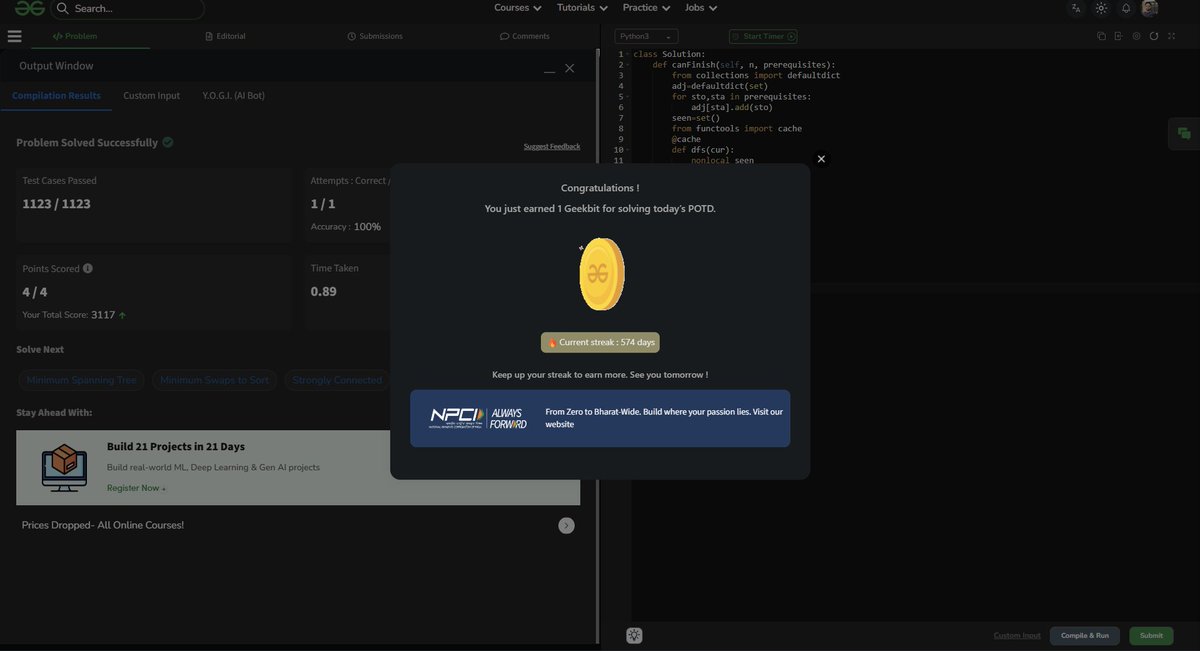Select the Custom Input tab in Output Window
The width and height of the screenshot is (1200, 651).
tap(152, 96)
